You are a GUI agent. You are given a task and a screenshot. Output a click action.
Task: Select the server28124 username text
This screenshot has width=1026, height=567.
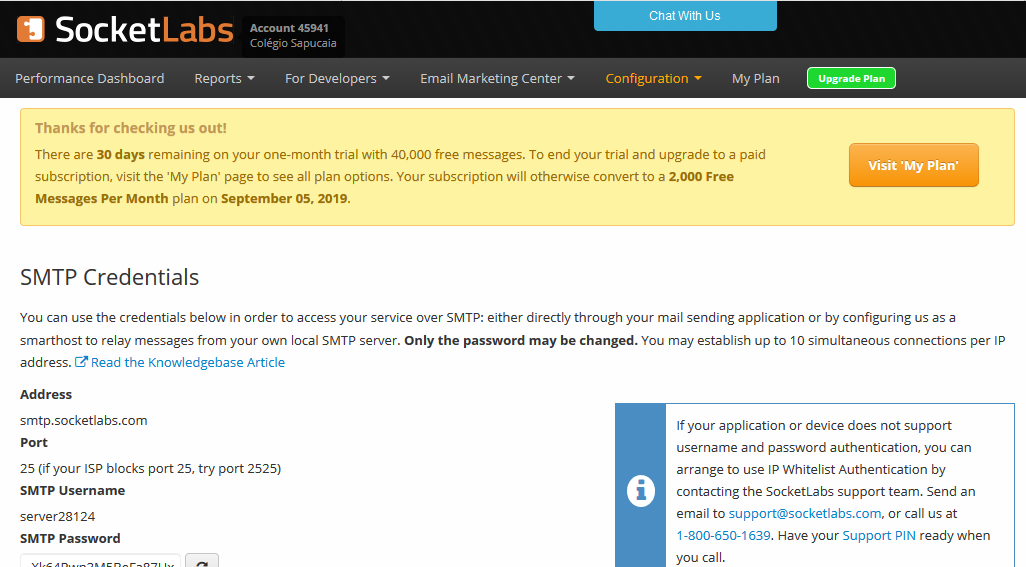point(58,517)
